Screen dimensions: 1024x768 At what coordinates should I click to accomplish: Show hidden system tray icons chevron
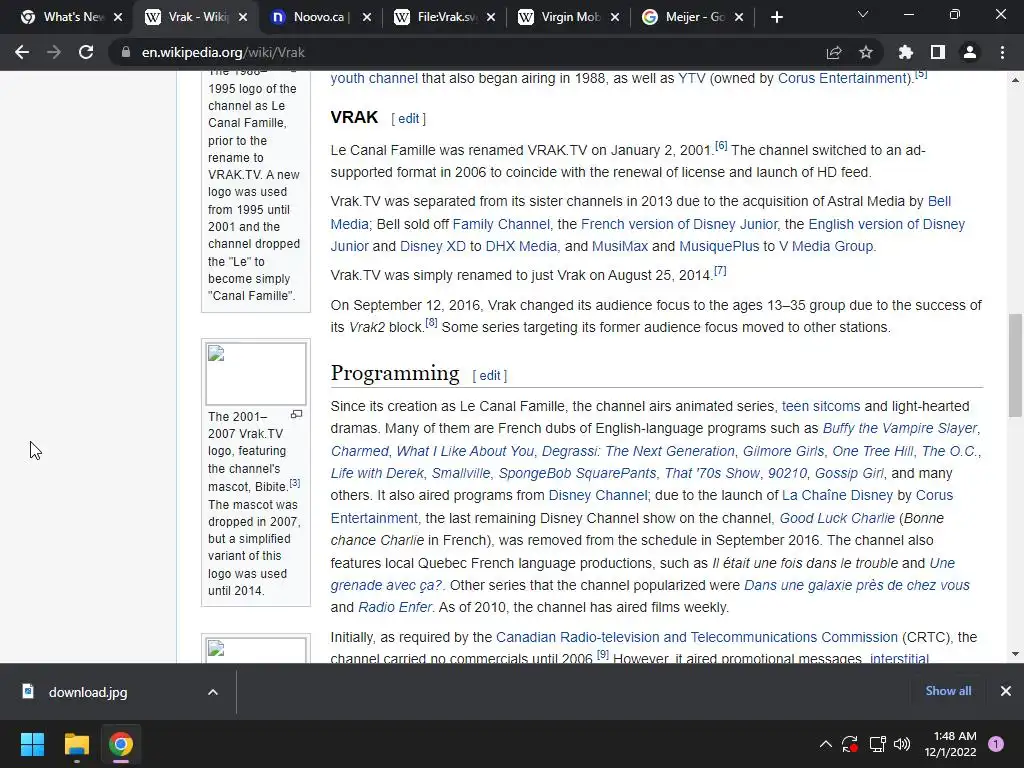[825, 744]
